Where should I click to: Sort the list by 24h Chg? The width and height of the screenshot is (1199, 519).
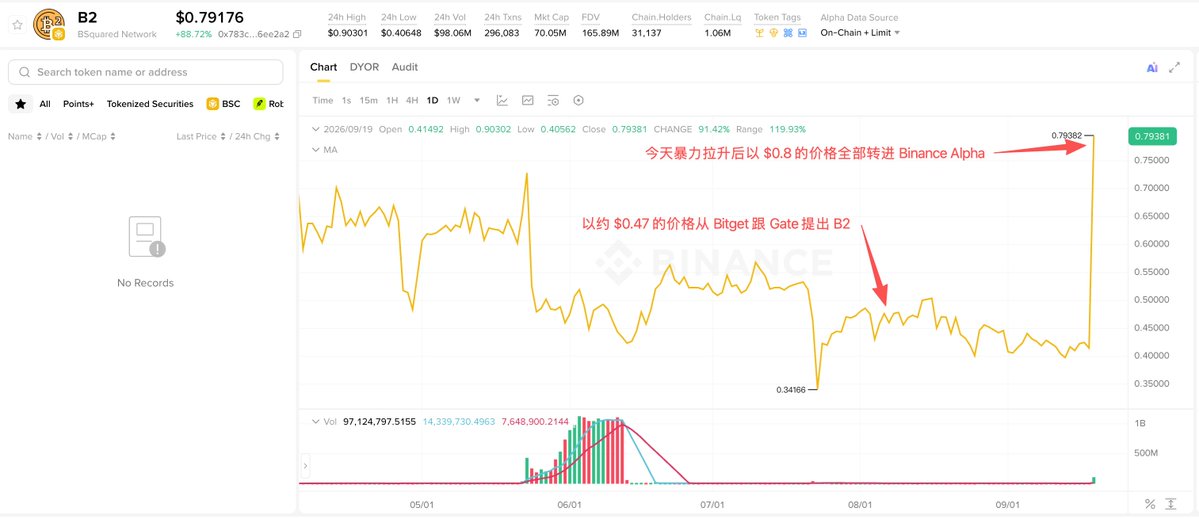[x=259, y=136]
